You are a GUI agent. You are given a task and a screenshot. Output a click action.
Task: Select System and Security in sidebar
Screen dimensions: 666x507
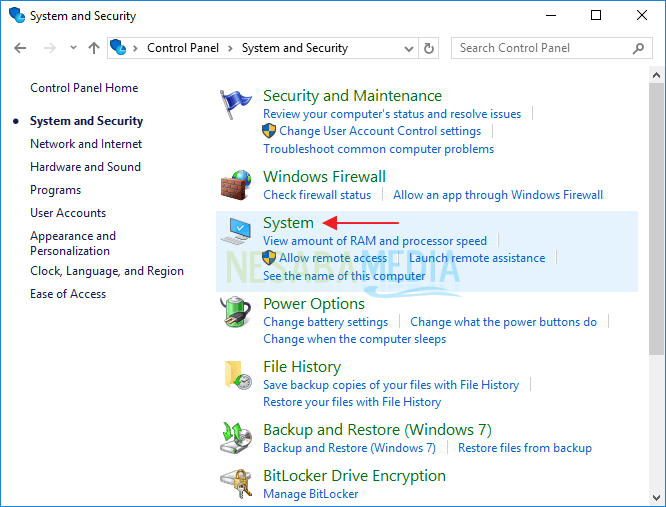point(86,121)
